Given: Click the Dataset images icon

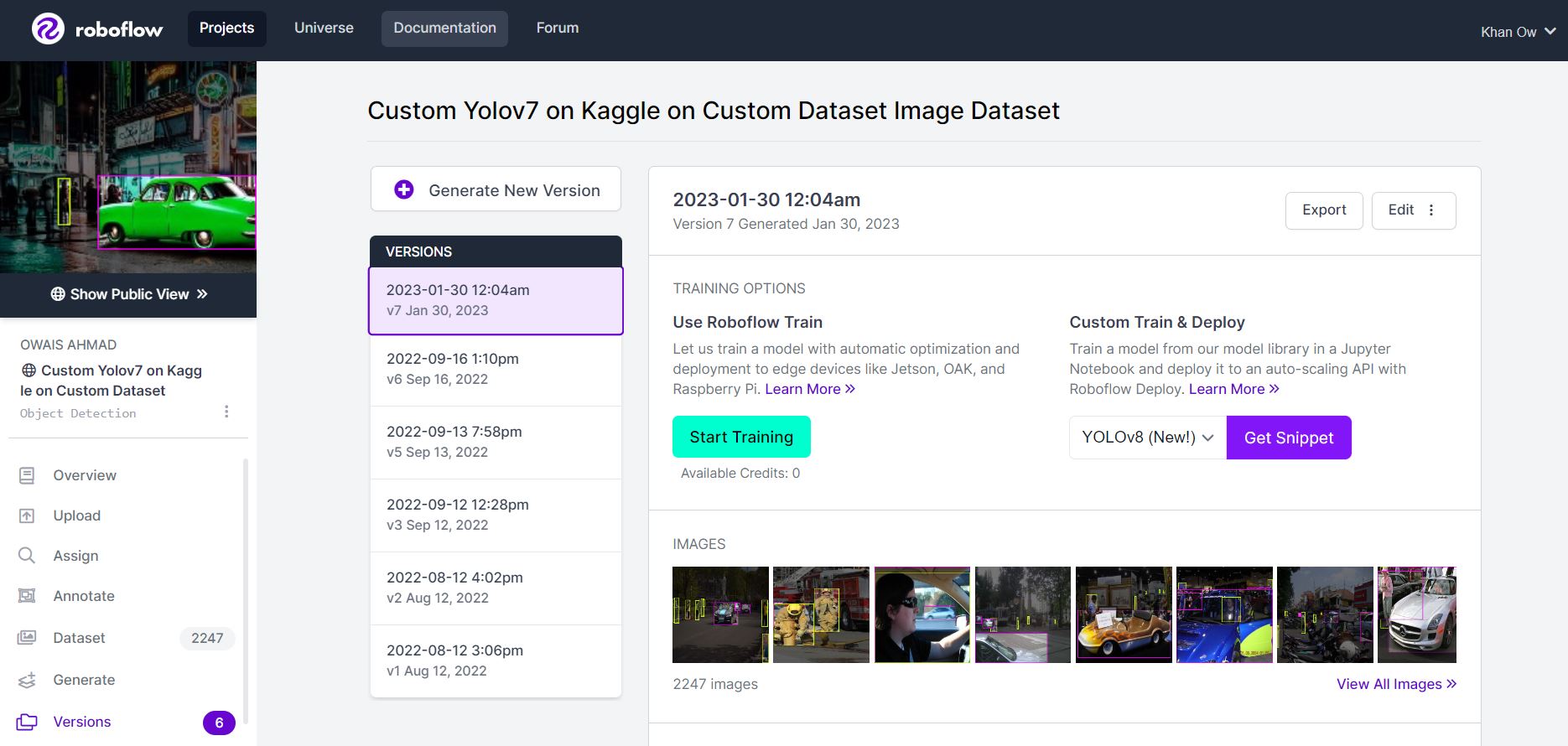Looking at the screenshot, I should click(x=27, y=638).
